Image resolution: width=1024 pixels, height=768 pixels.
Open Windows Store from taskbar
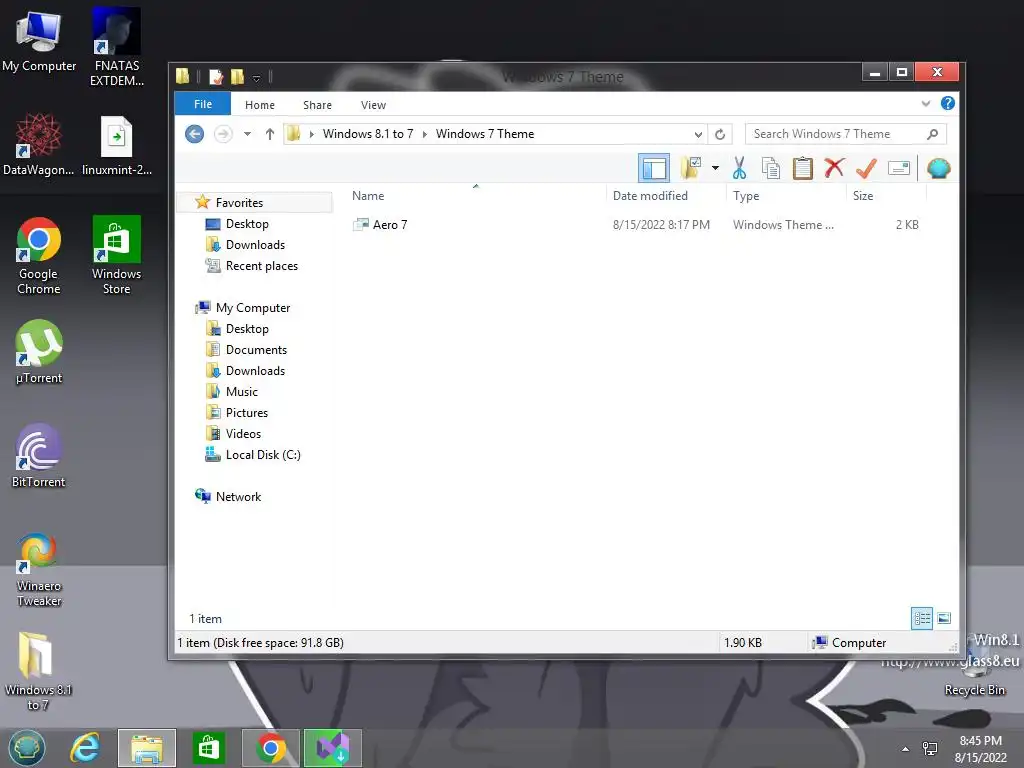click(209, 748)
